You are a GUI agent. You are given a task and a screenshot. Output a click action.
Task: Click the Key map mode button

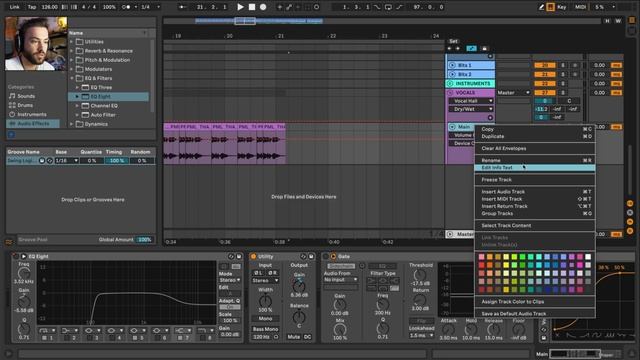point(562,7)
